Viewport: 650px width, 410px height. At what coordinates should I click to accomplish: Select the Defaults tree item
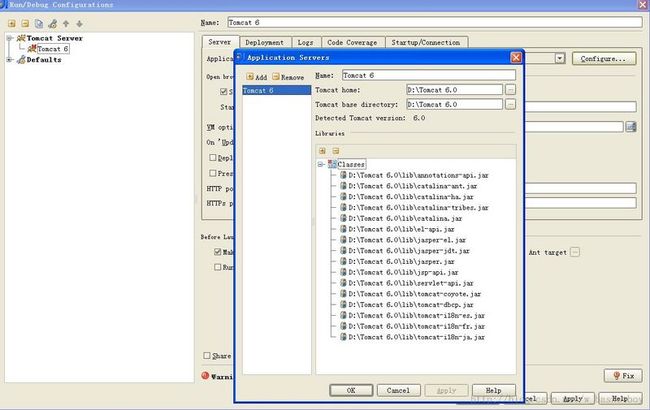(x=44, y=60)
